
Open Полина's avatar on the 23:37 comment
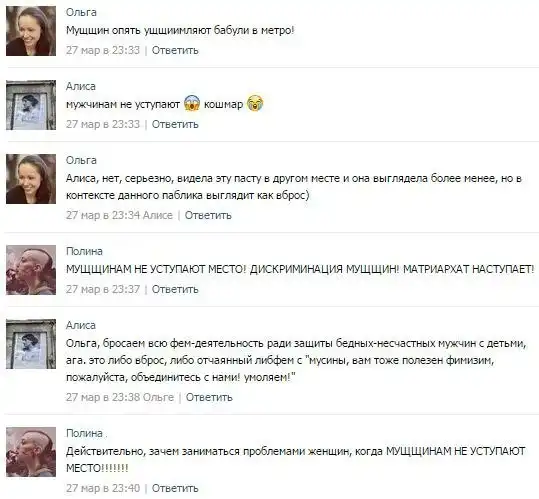(31, 270)
